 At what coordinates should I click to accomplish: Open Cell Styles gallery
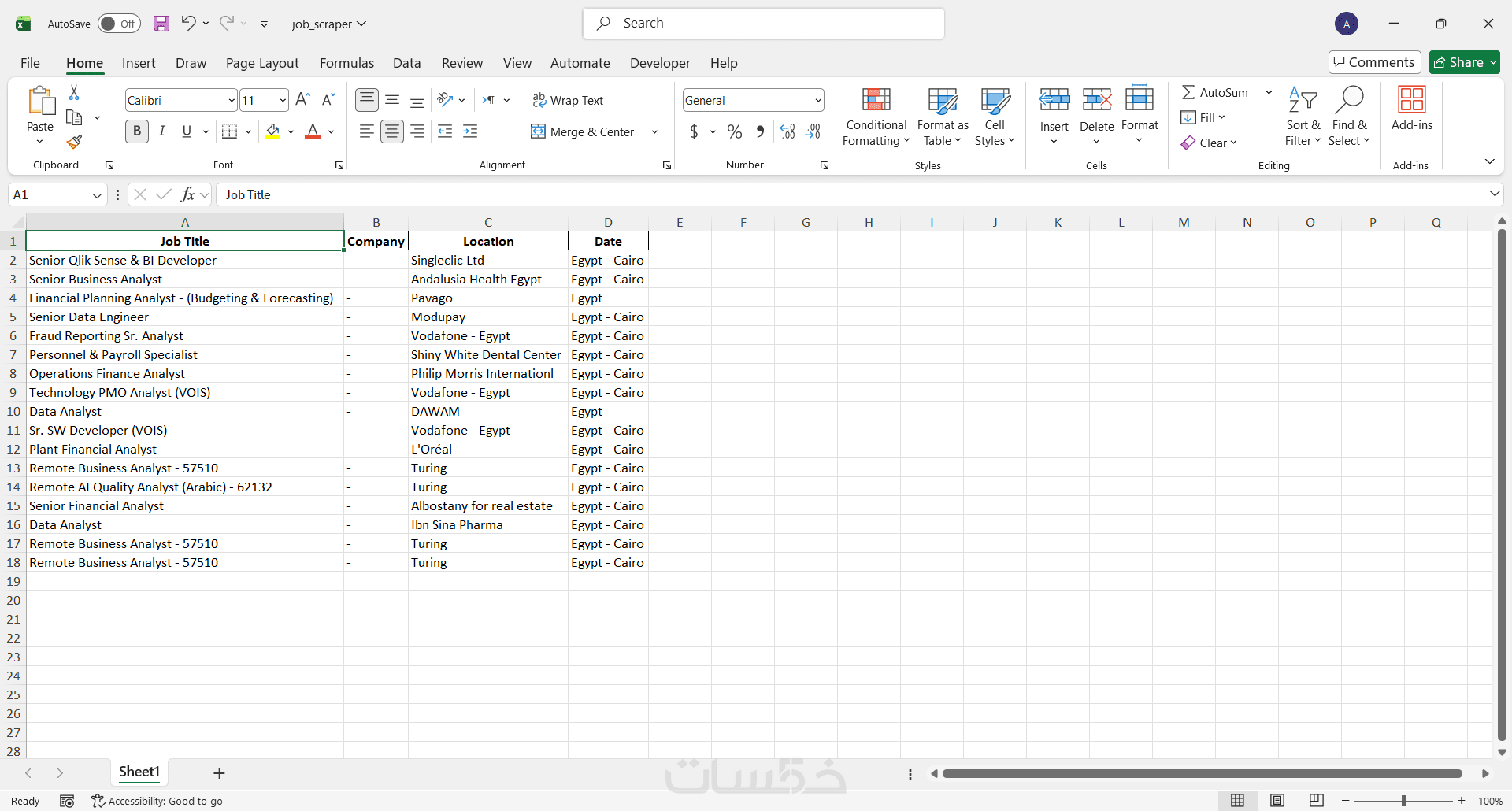coord(995,117)
